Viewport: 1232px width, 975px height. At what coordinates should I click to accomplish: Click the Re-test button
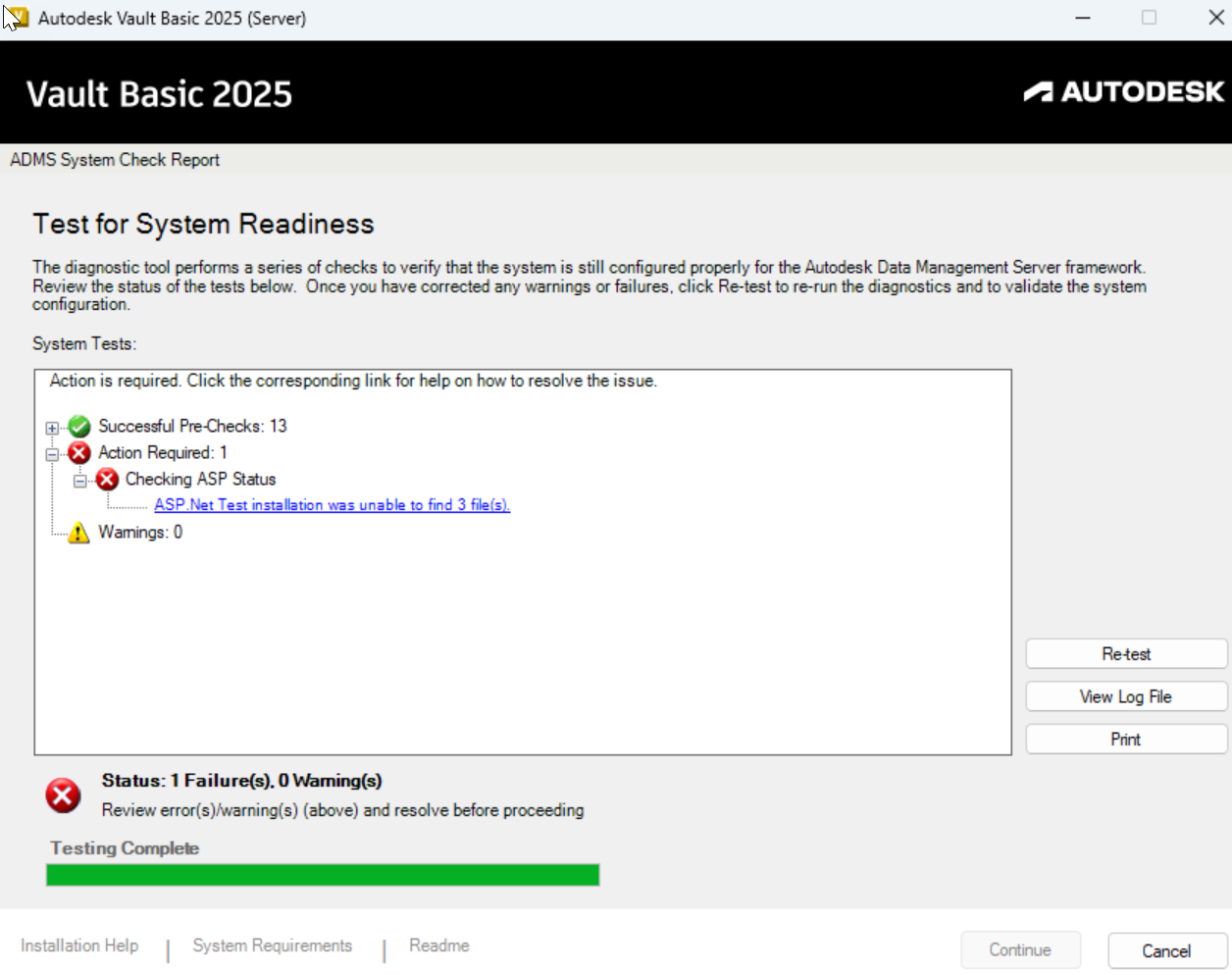pyautogui.click(x=1125, y=653)
